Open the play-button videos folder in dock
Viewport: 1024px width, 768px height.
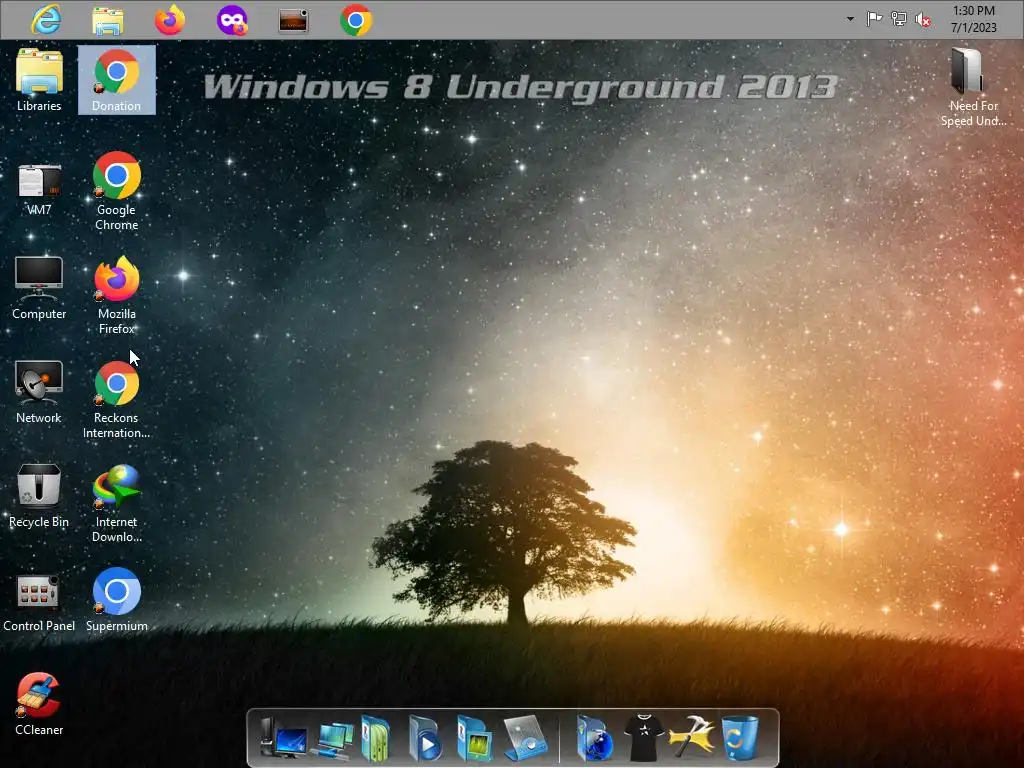(425, 739)
